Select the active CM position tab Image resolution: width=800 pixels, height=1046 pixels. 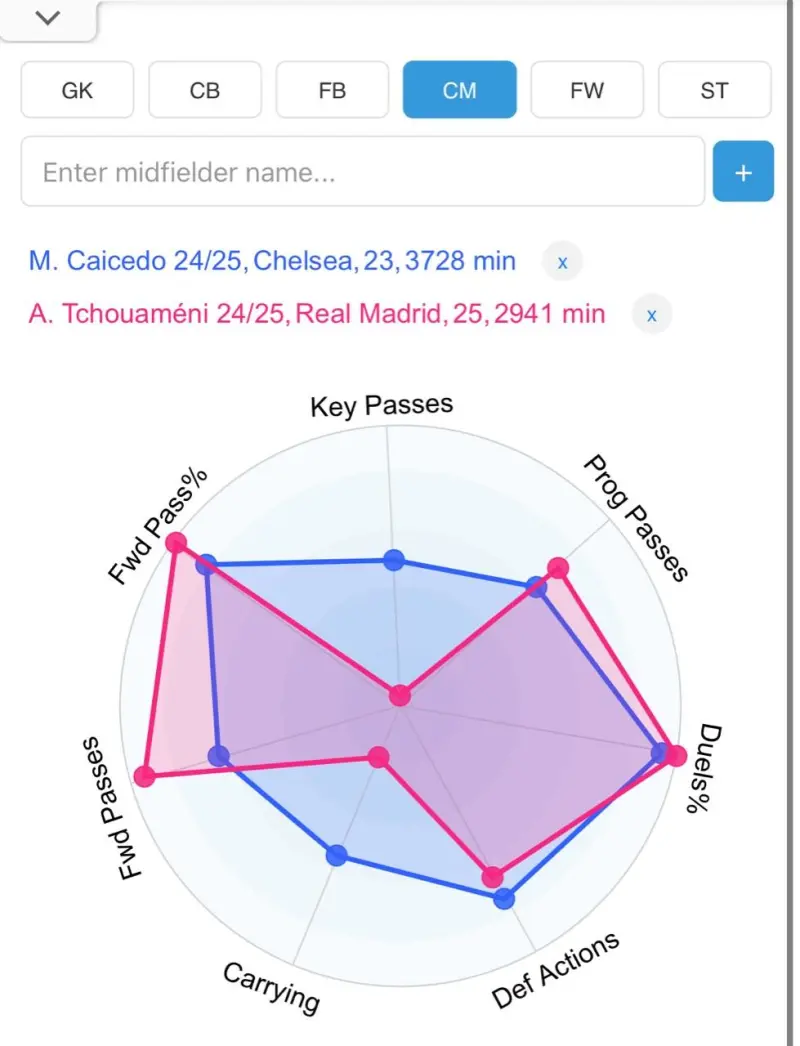click(460, 90)
